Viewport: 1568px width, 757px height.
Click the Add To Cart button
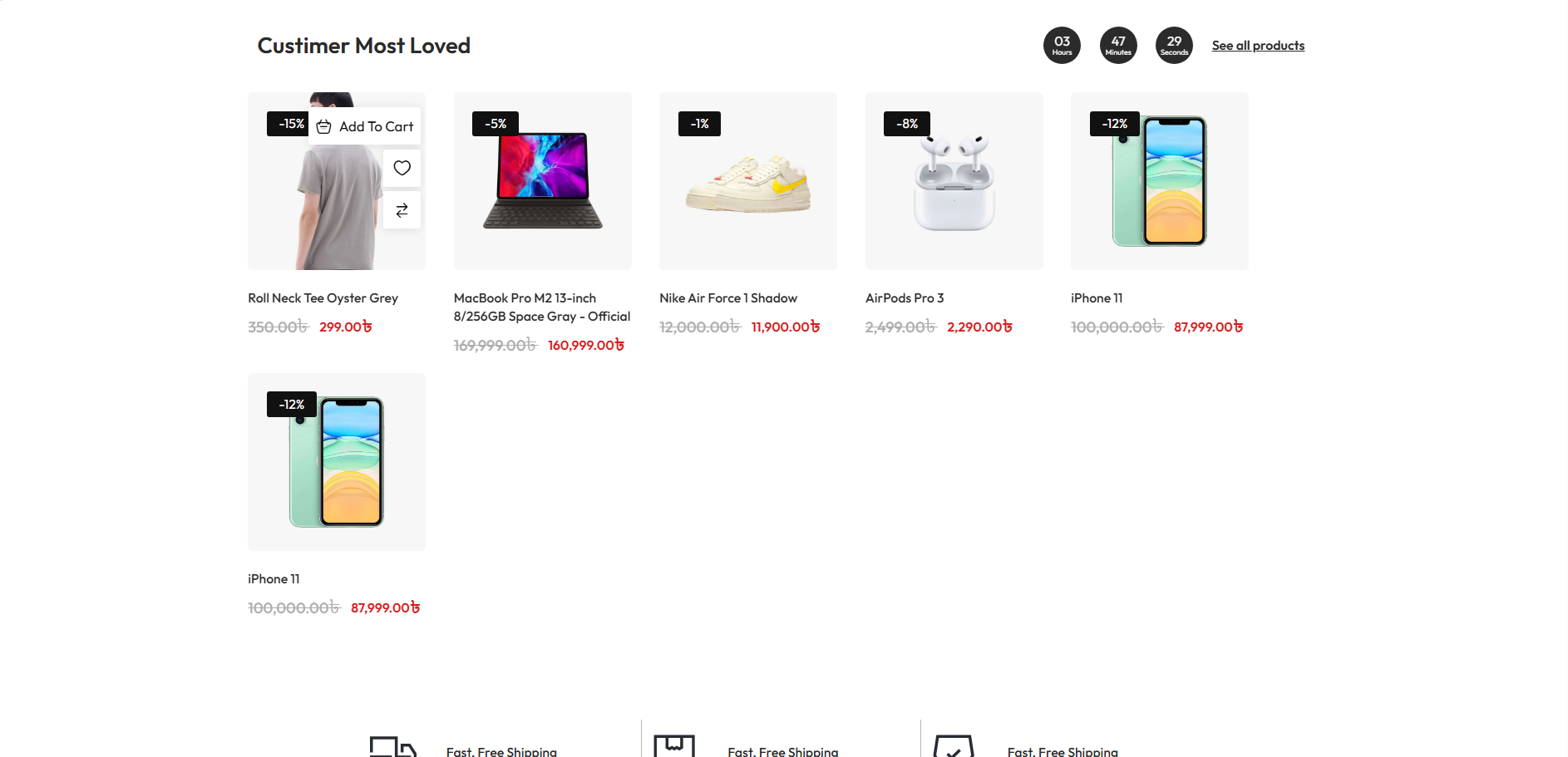tap(365, 126)
